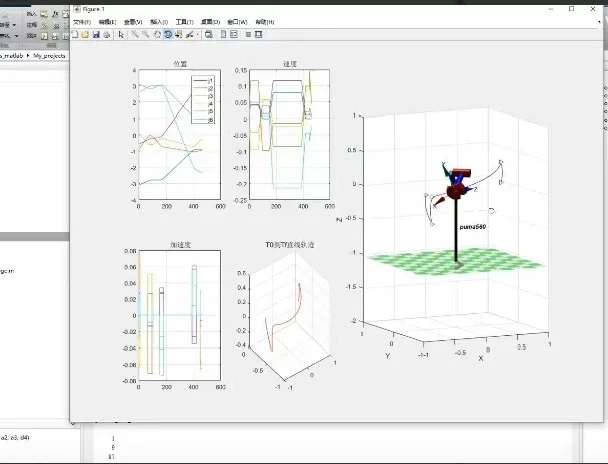
Task: Click the comment icon beside 注释
Action: [x=44, y=25]
